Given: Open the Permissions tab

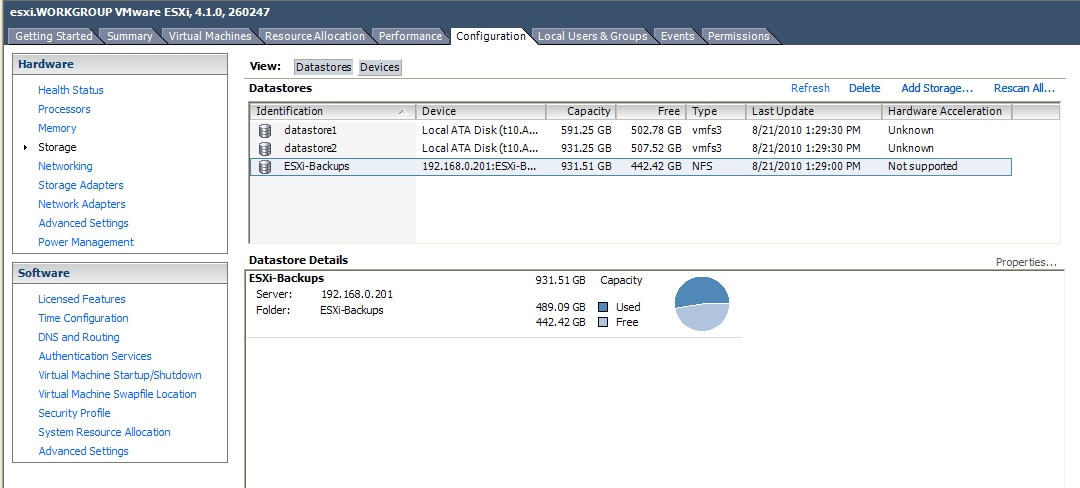Looking at the screenshot, I should tap(738, 36).
